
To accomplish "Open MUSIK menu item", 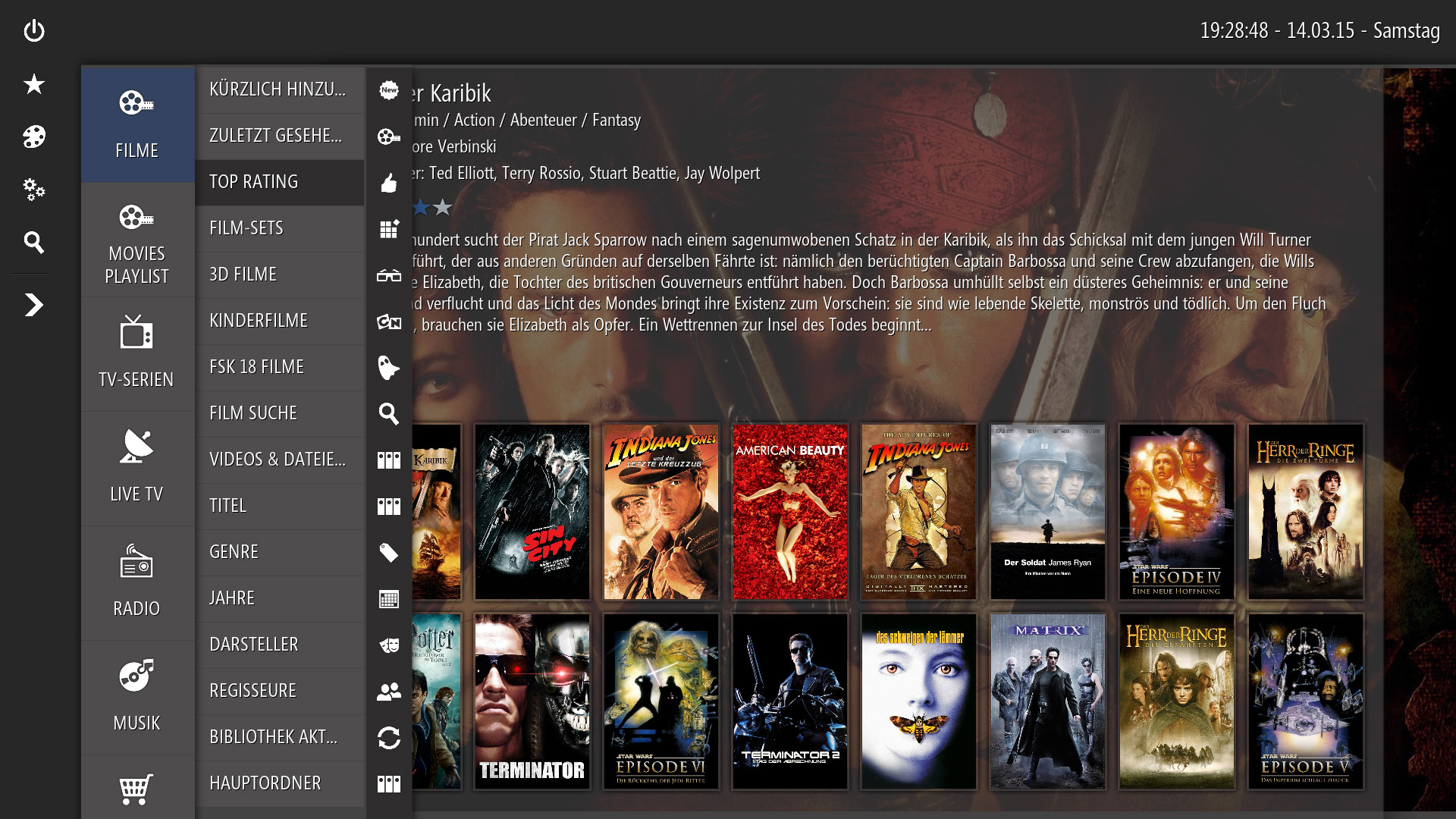I will 137,698.
